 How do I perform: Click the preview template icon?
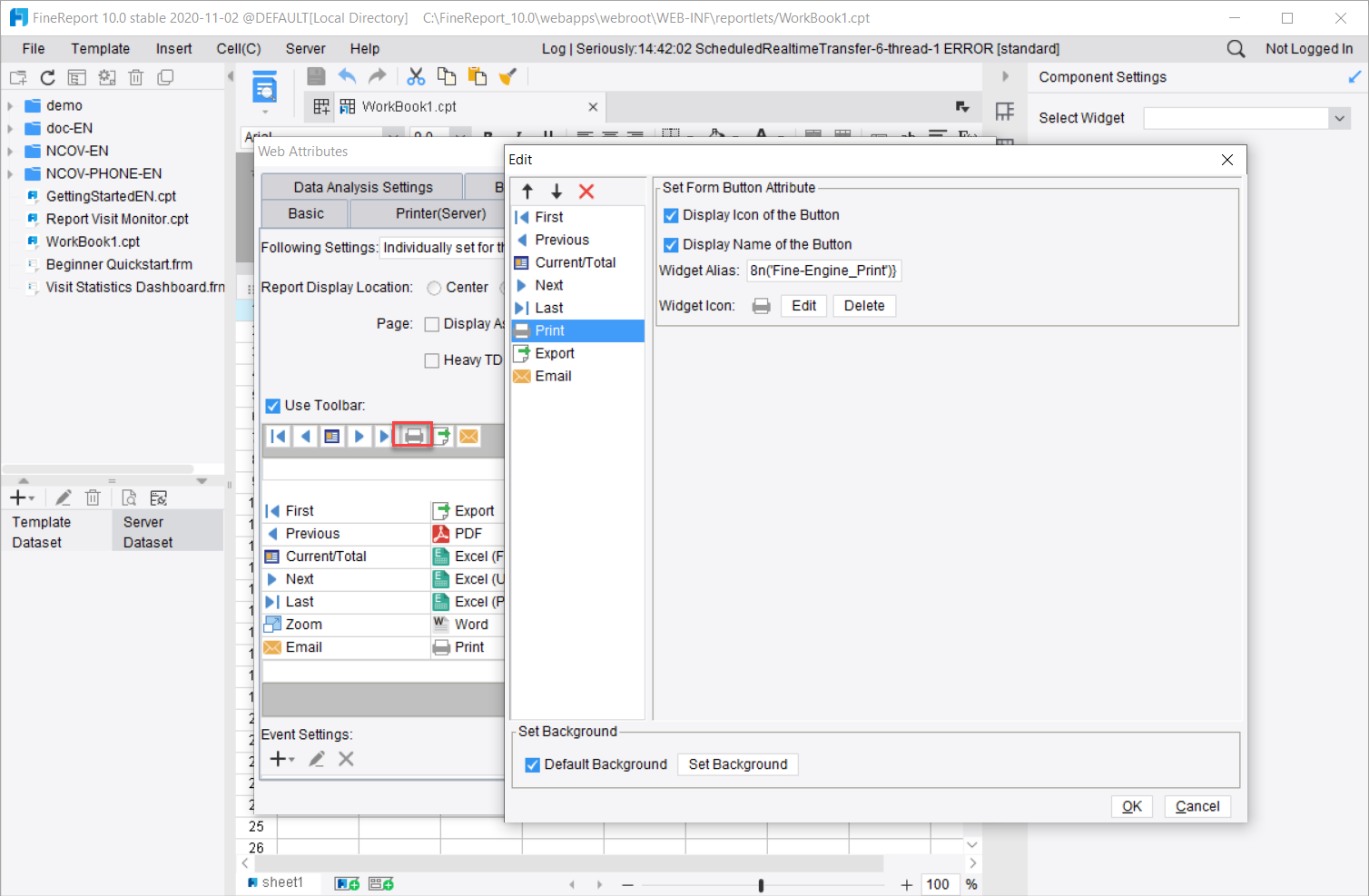point(264,87)
